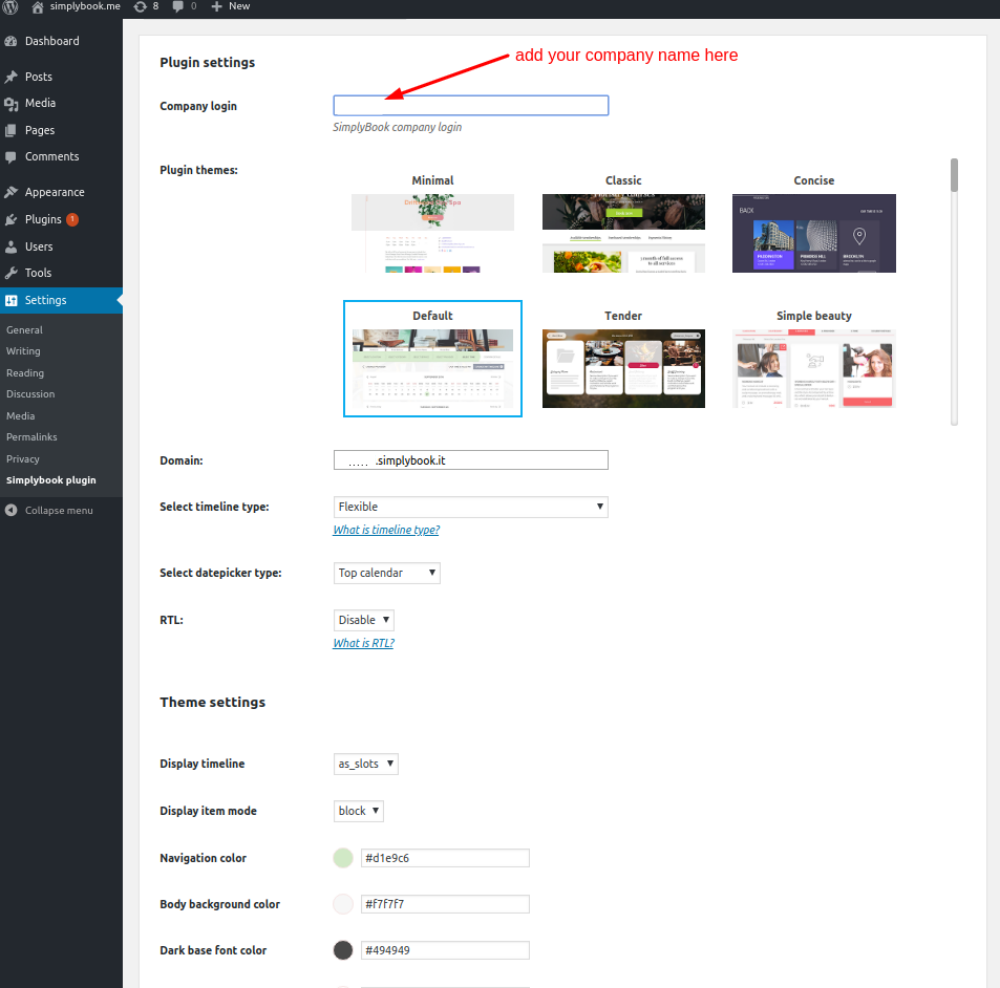Click the Company login text field

[x=470, y=106]
